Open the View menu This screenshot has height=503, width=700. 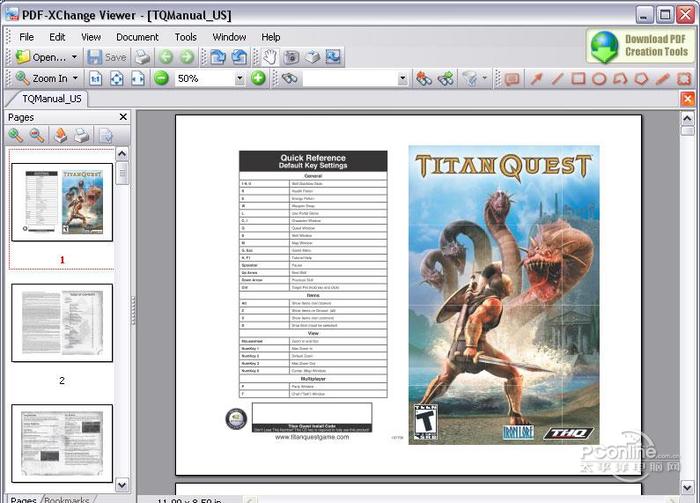tap(91, 37)
